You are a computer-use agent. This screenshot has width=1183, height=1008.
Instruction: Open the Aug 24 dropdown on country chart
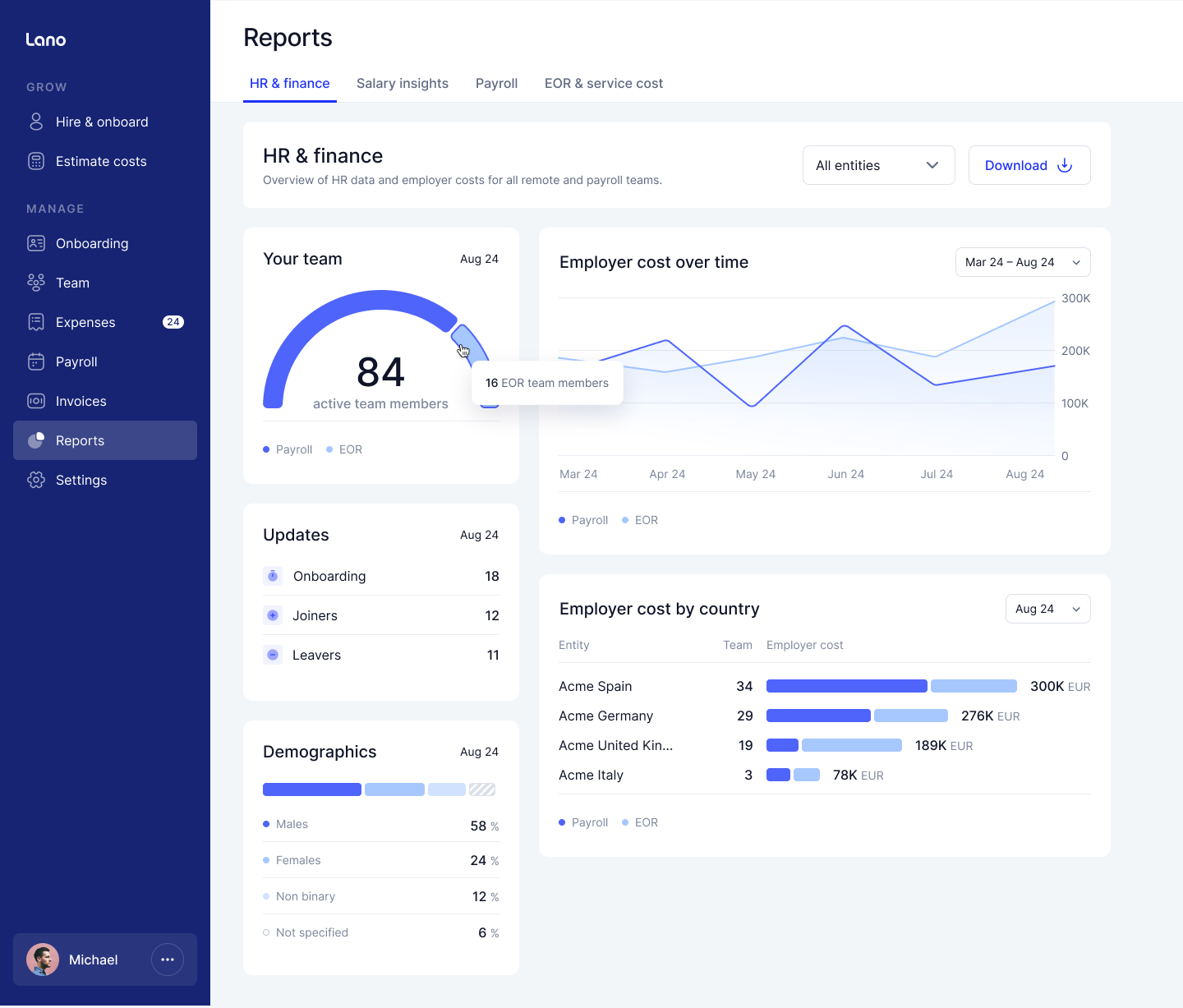[1047, 609]
